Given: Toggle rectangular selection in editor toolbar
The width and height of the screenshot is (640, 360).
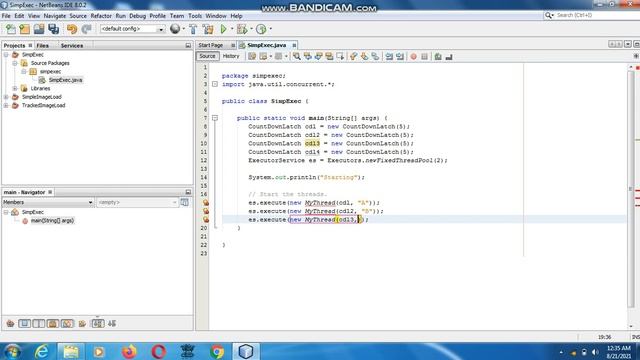Looking at the screenshot, I should click(340, 57).
